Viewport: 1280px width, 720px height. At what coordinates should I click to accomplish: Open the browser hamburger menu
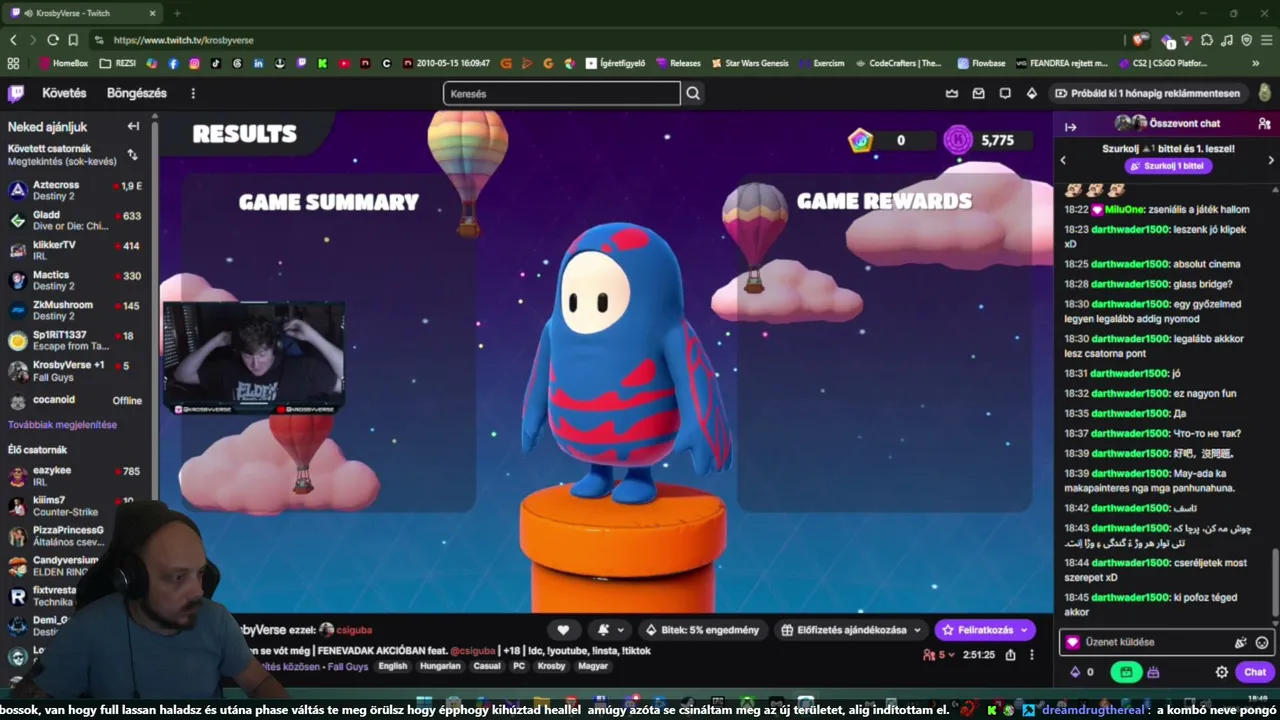click(x=1266, y=40)
